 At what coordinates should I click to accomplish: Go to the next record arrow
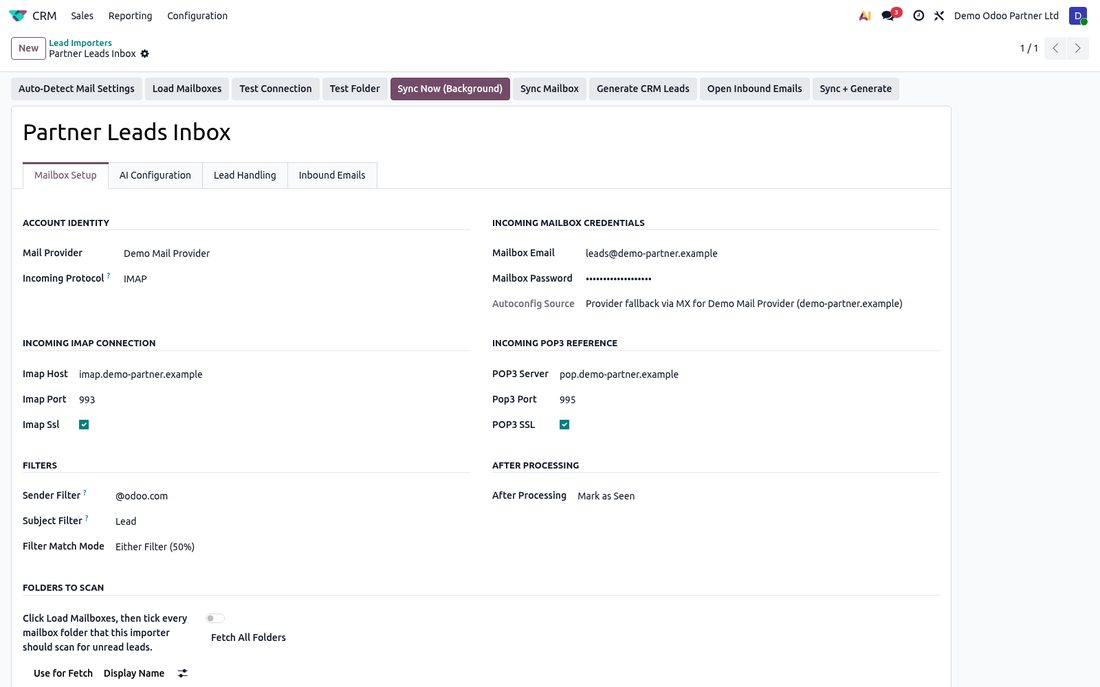tap(1078, 48)
